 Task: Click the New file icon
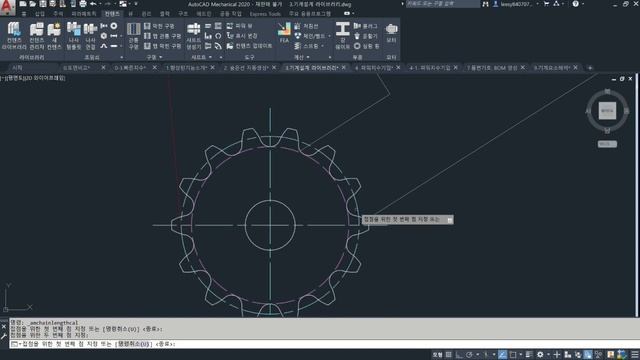(x=23, y=4)
